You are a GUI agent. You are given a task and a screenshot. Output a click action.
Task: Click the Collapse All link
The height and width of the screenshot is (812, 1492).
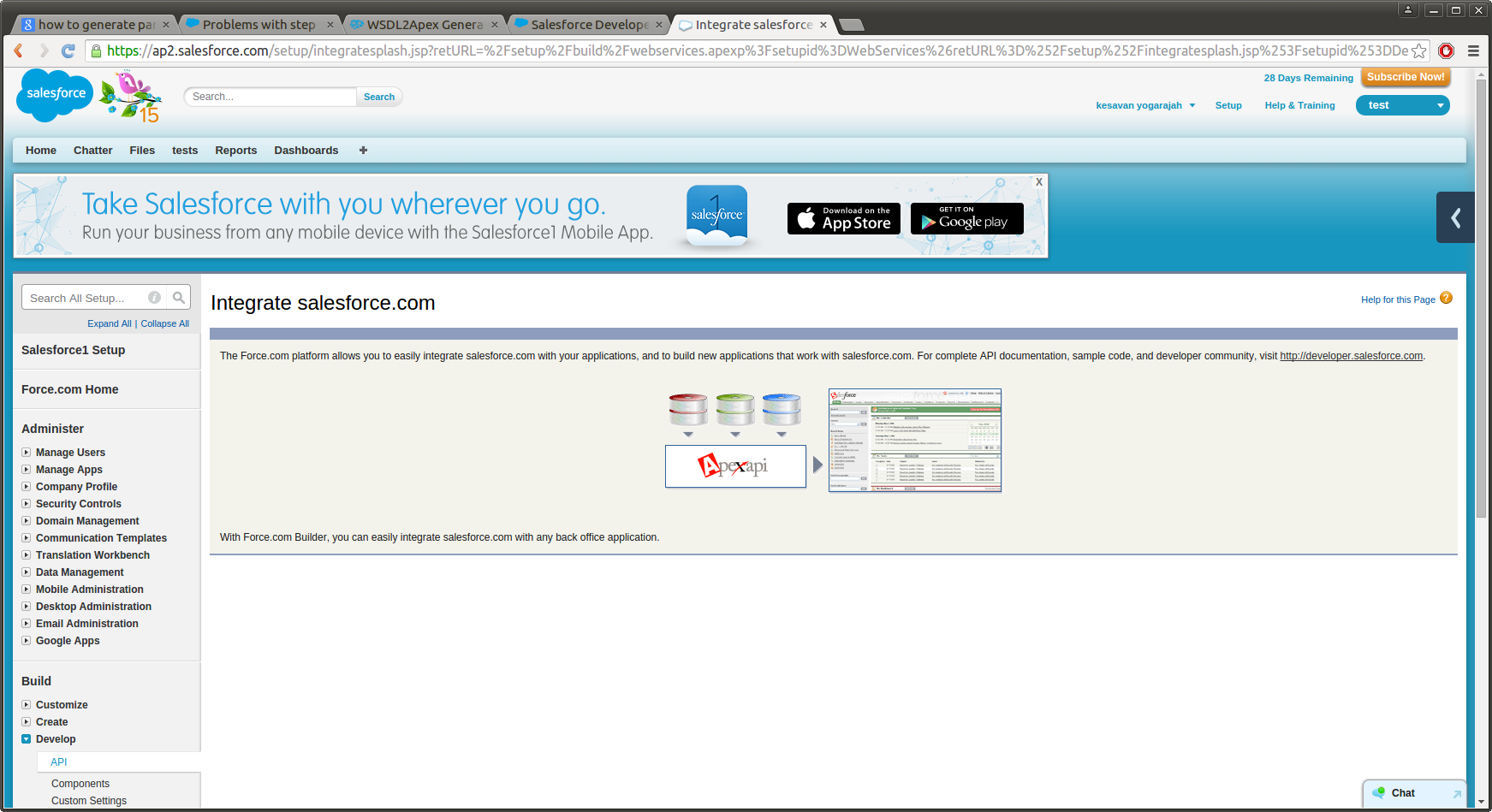tap(165, 323)
